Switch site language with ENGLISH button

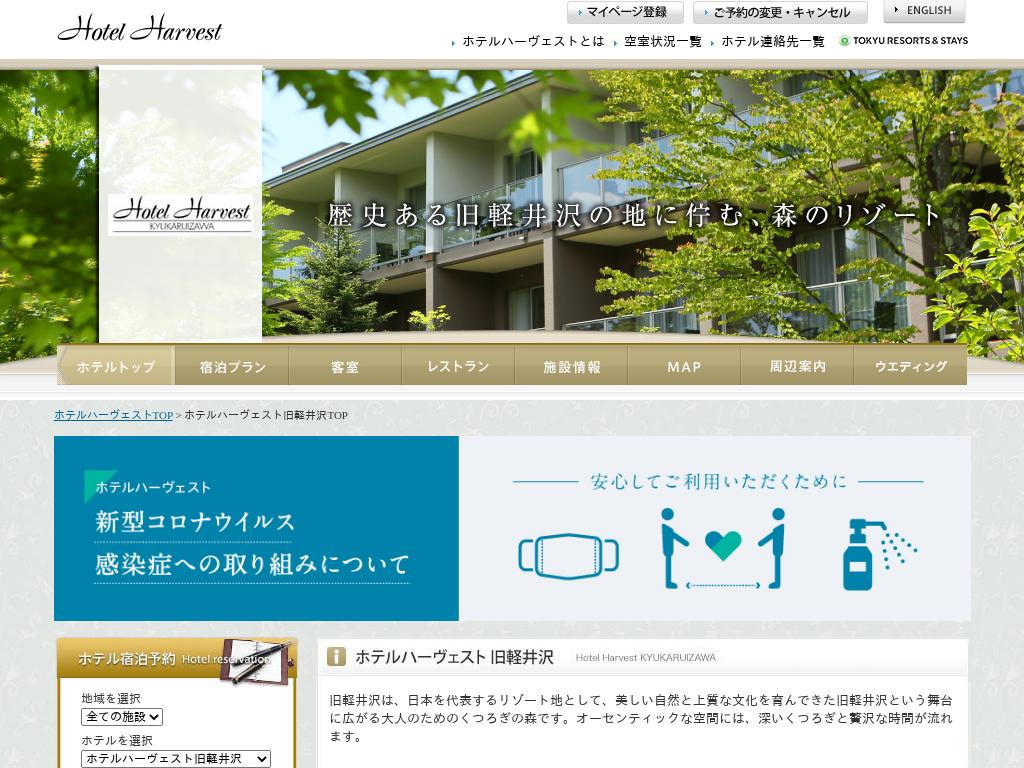[x=924, y=10]
